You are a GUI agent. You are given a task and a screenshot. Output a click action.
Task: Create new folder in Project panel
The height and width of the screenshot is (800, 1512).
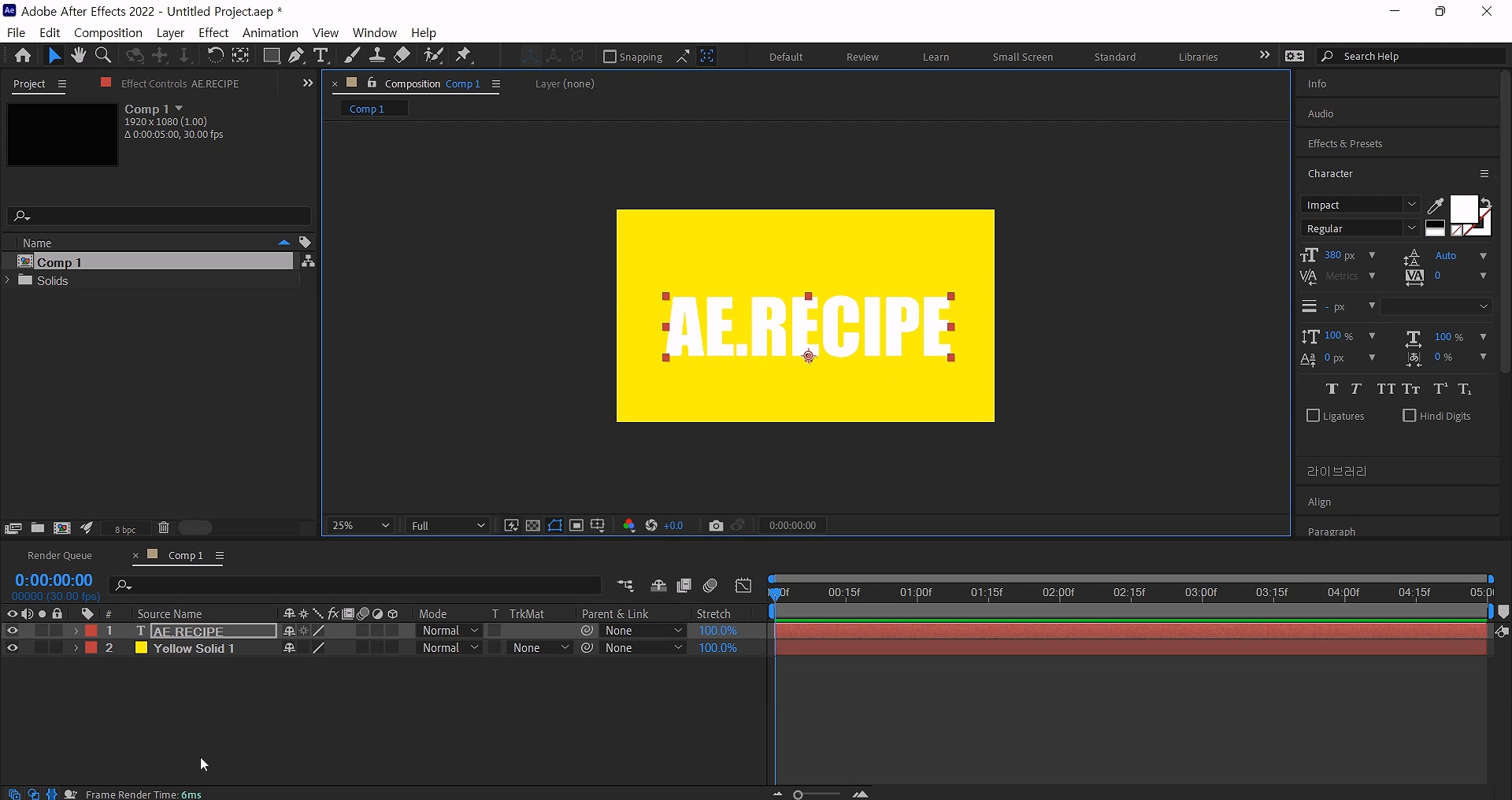38,528
